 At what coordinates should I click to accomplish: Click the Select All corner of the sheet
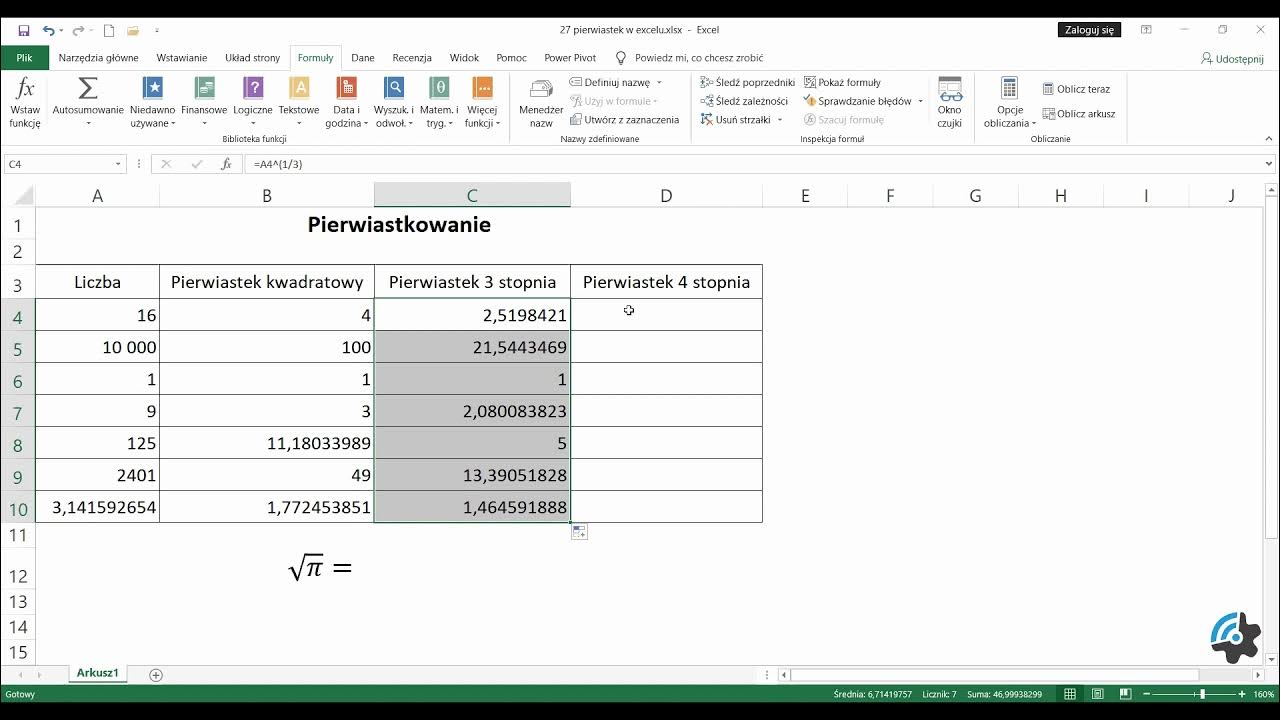tap(18, 196)
